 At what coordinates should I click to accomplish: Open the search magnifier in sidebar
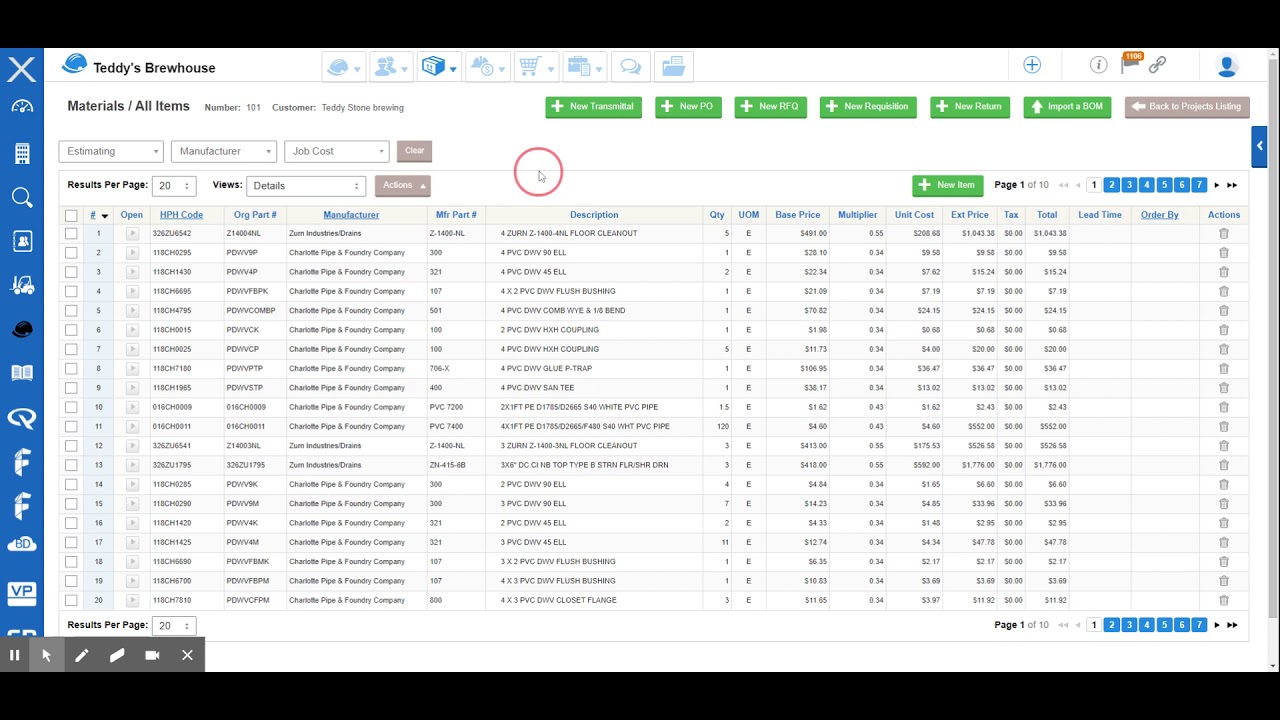tap(21, 197)
